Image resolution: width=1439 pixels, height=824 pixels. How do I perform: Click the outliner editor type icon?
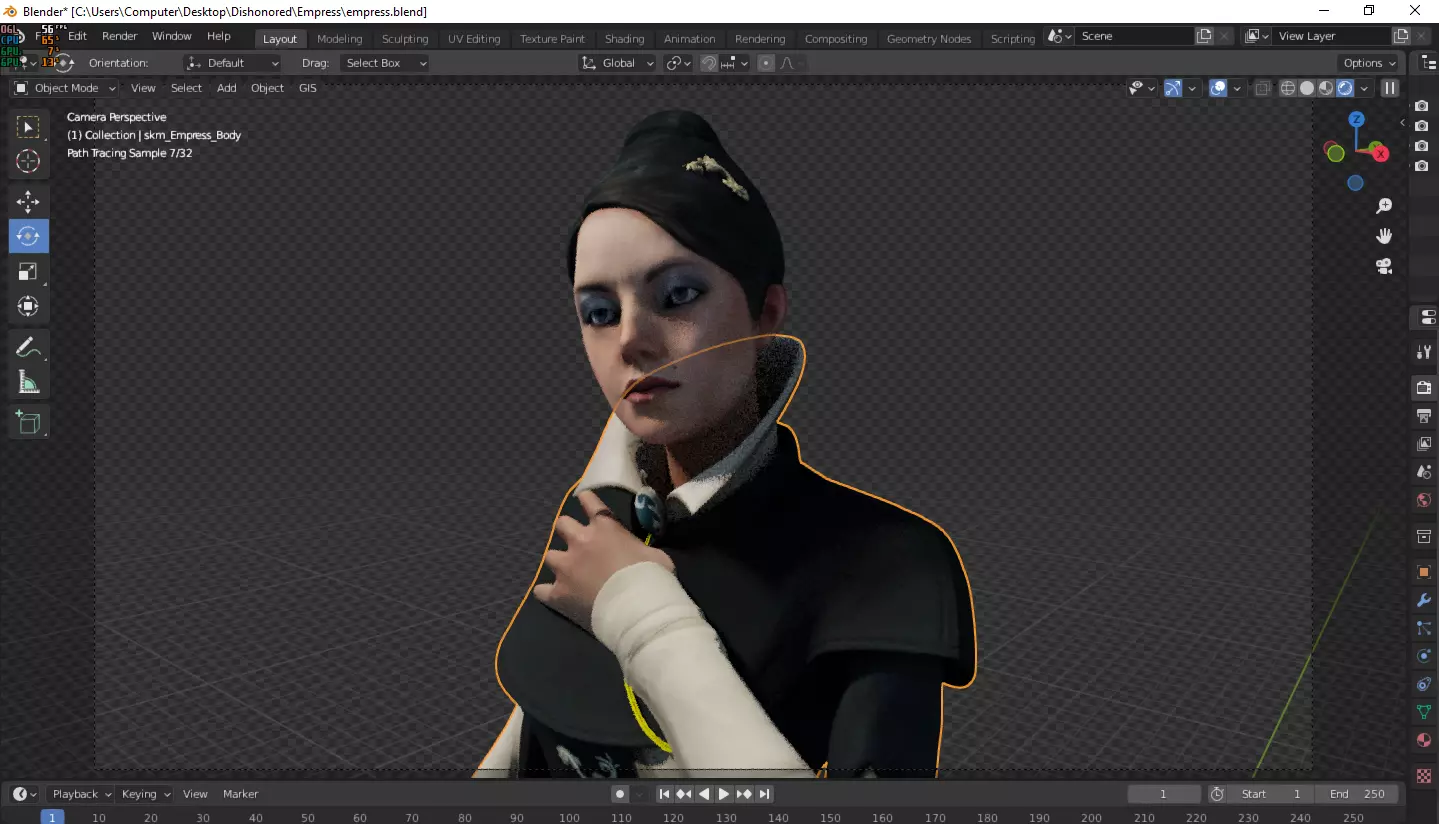tap(1427, 62)
